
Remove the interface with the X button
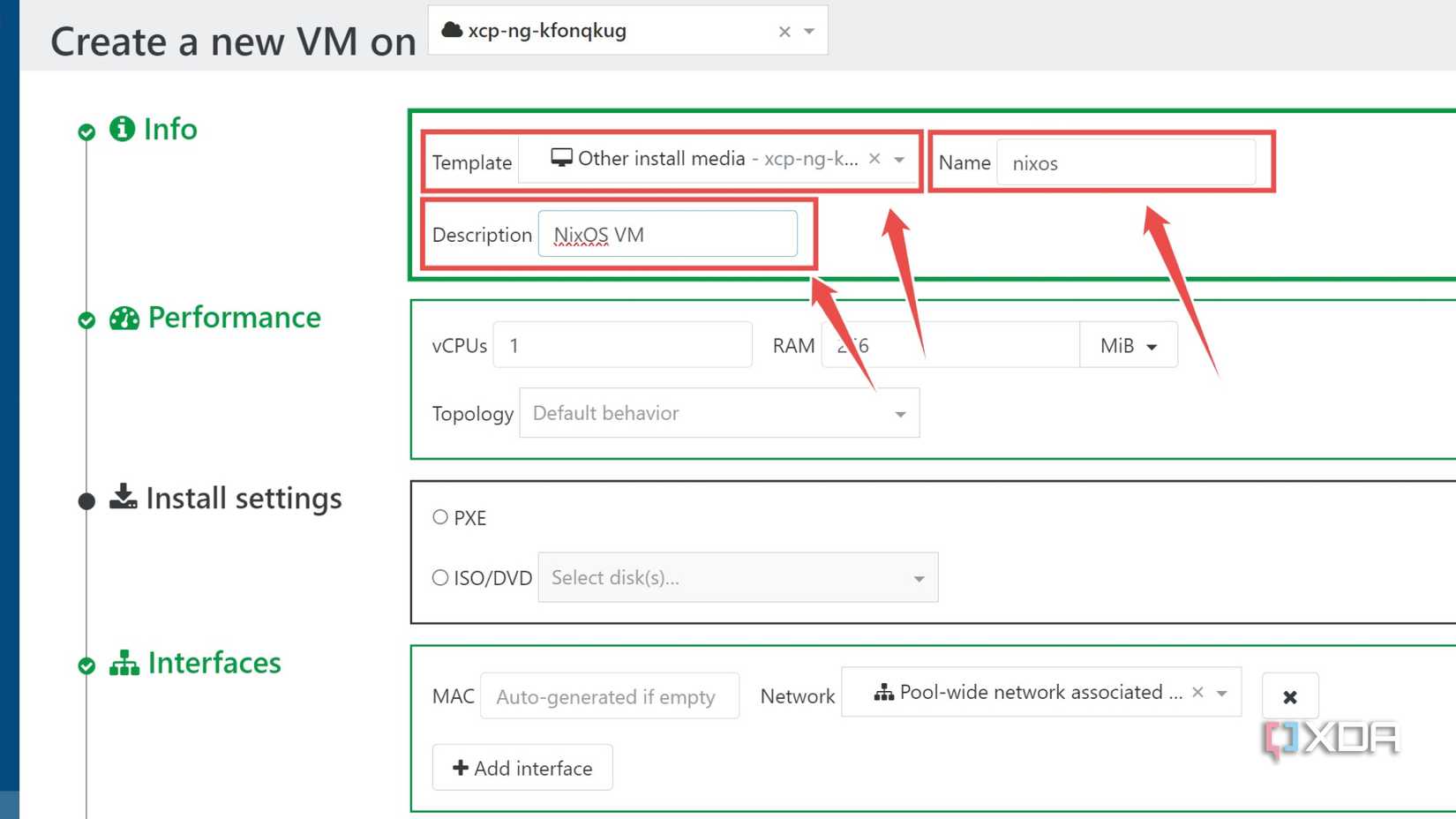(x=1290, y=696)
